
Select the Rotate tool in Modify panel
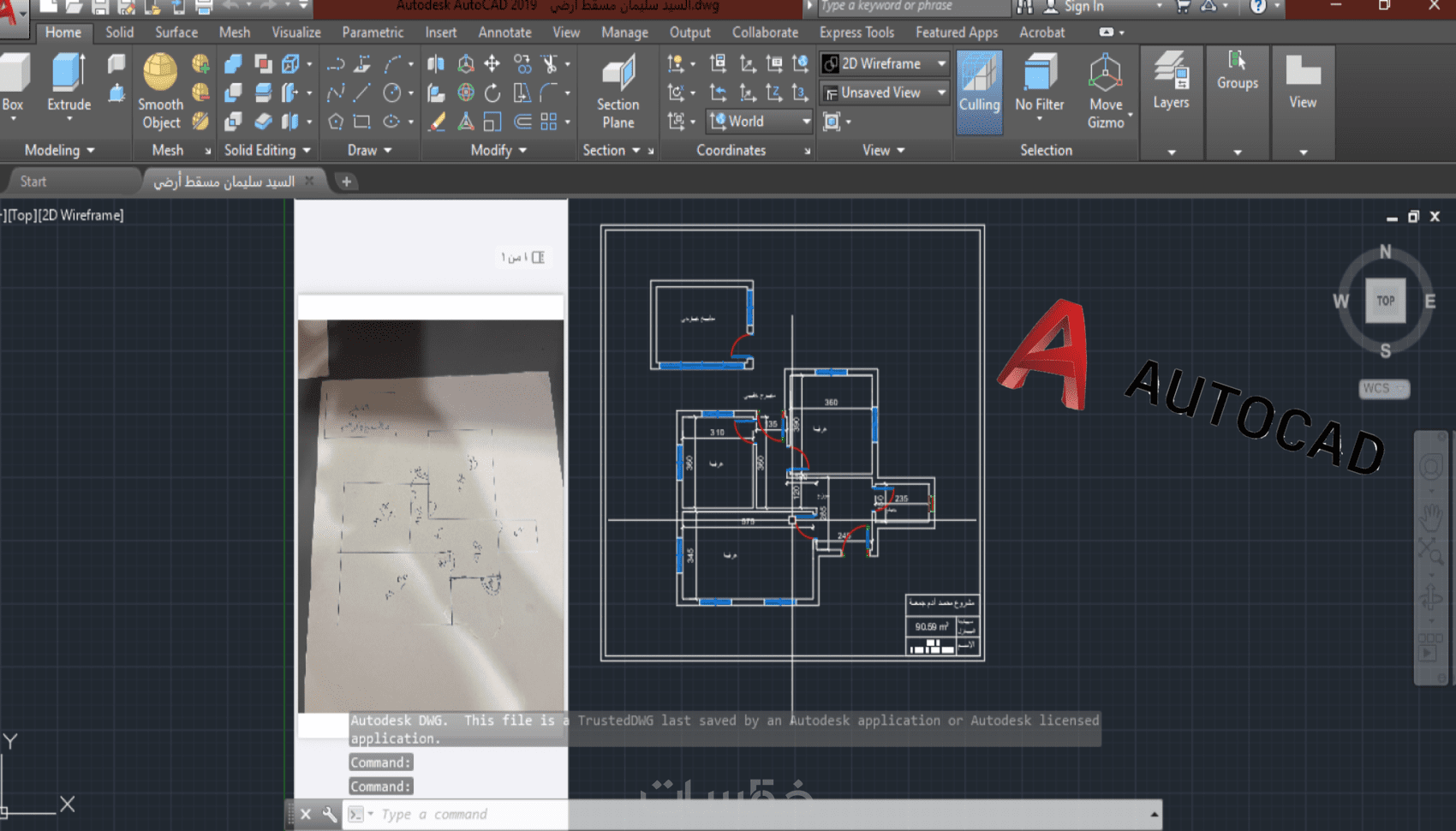pyautogui.click(x=492, y=93)
